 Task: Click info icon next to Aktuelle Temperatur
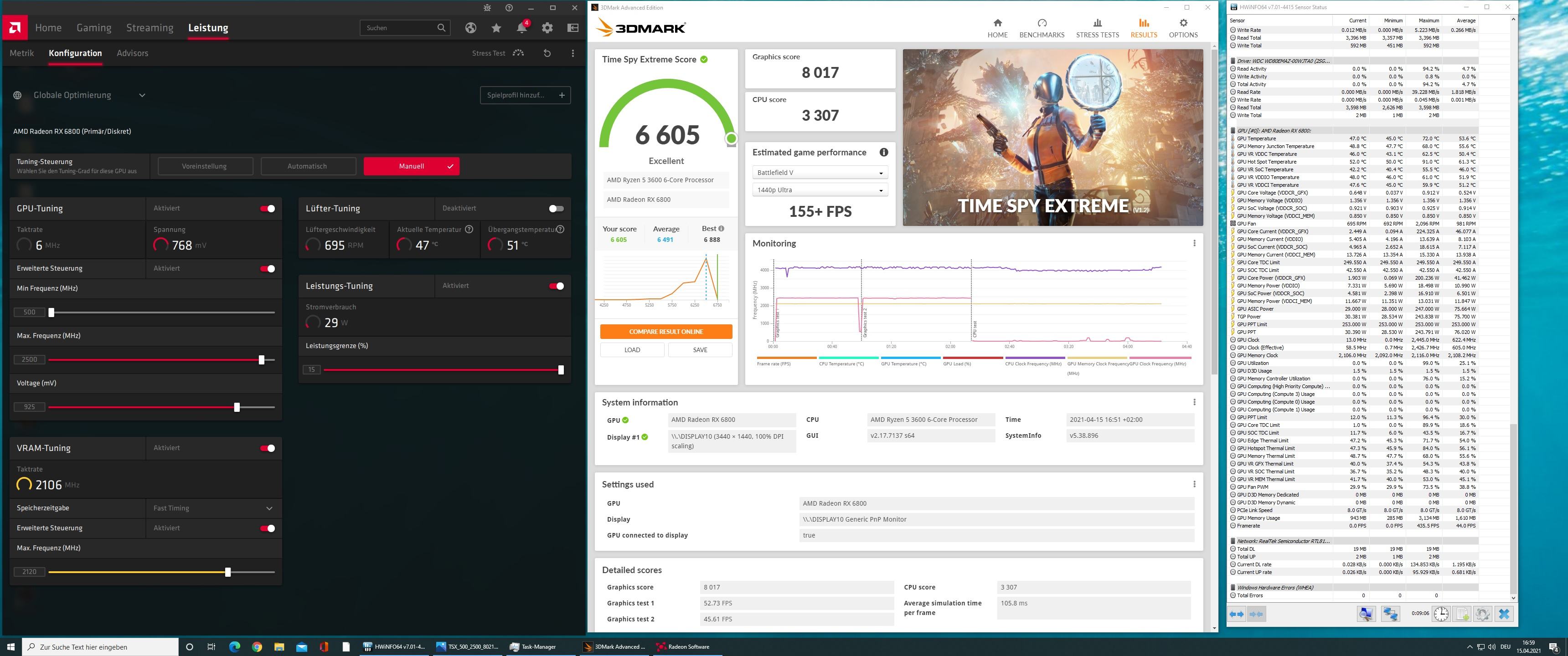click(x=469, y=230)
